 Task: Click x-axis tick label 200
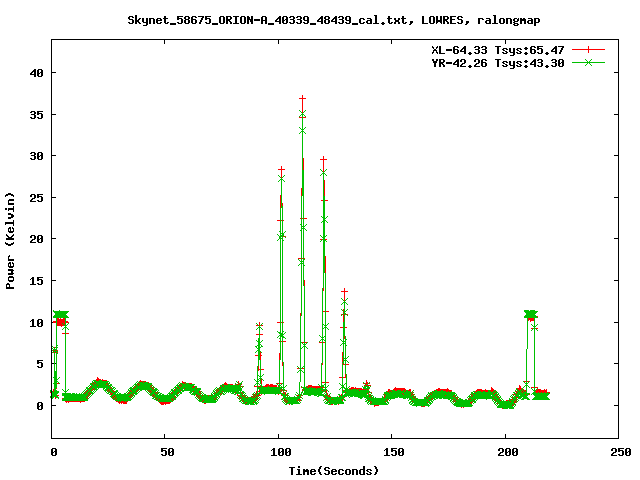pyautogui.click(x=508, y=452)
